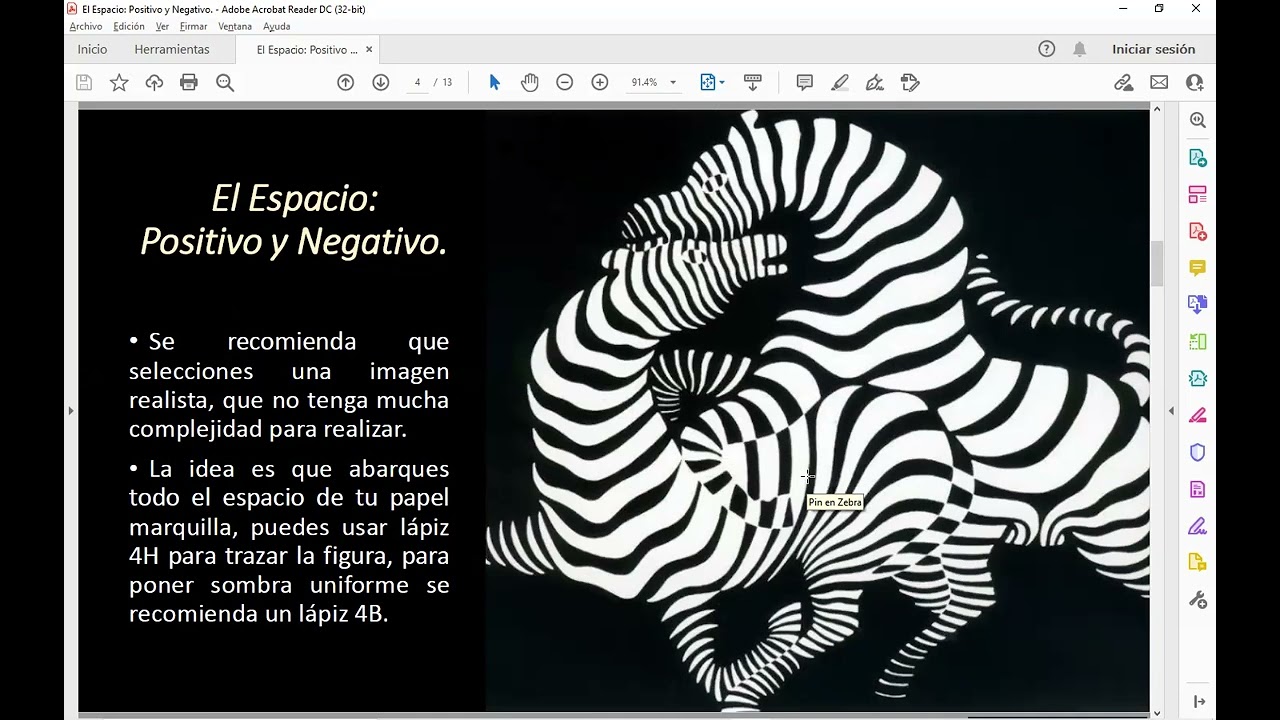Open Fill and Sign tool in sidebar
Image resolution: width=1280 pixels, height=720 pixels.
[1197, 526]
